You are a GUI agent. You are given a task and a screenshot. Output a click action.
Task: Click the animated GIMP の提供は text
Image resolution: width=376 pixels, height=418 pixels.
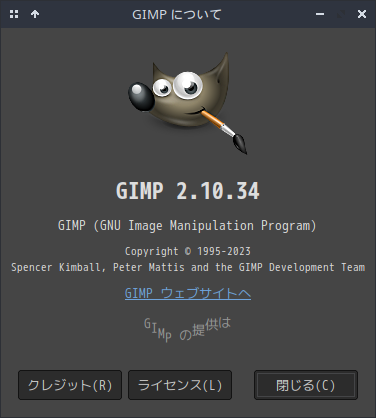(187, 329)
